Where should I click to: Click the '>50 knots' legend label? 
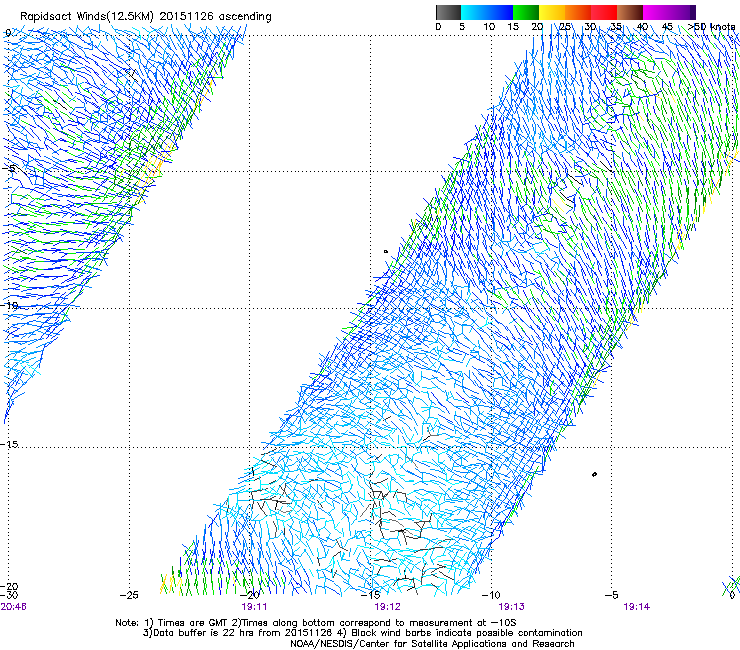(712, 27)
